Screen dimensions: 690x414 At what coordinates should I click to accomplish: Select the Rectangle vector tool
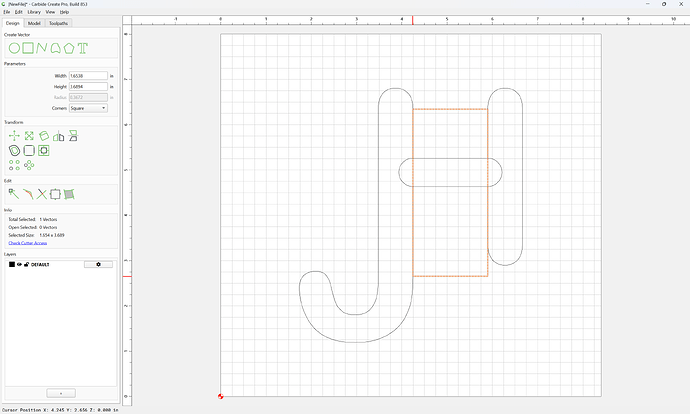pyautogui.click(x=28, y=48)
